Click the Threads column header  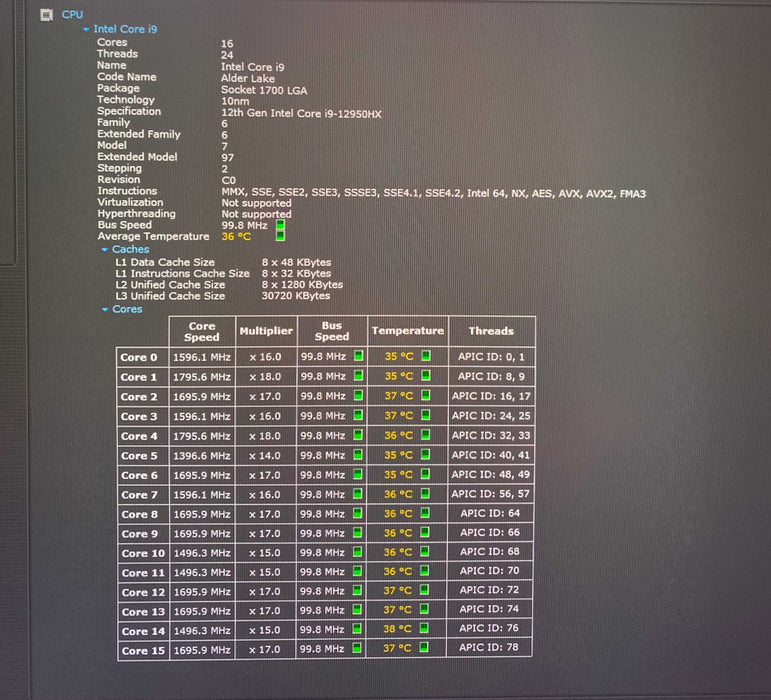pyautogui.click(x=491, y=331)
